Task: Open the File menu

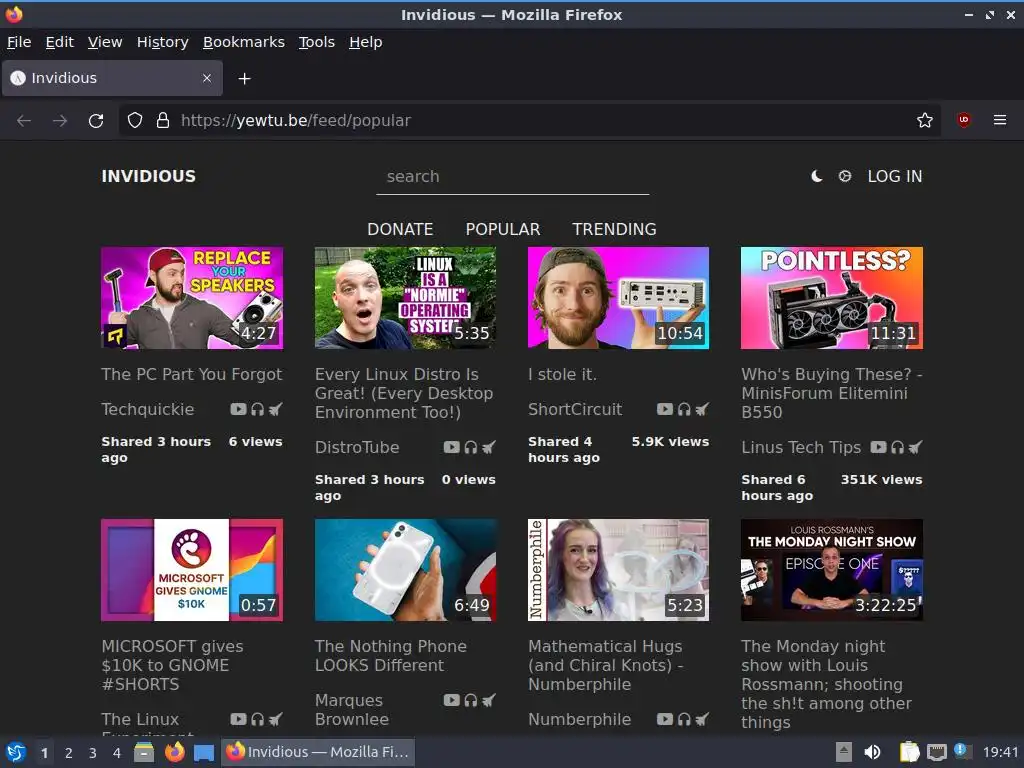Action: [x=19, y=42]
